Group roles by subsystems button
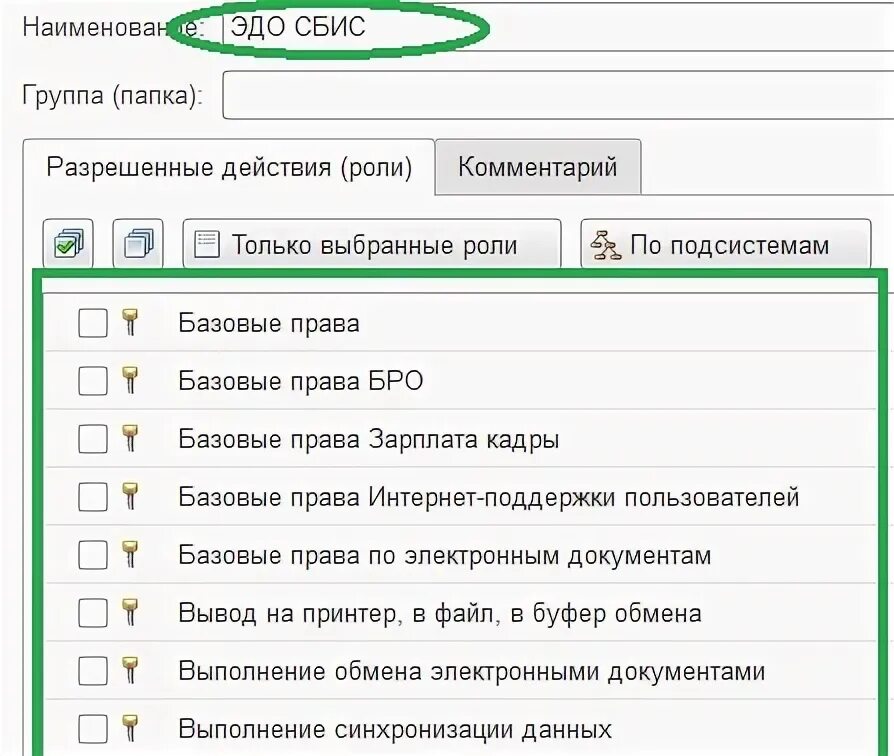The image size is (894, 756). click(x=726, y=244)
